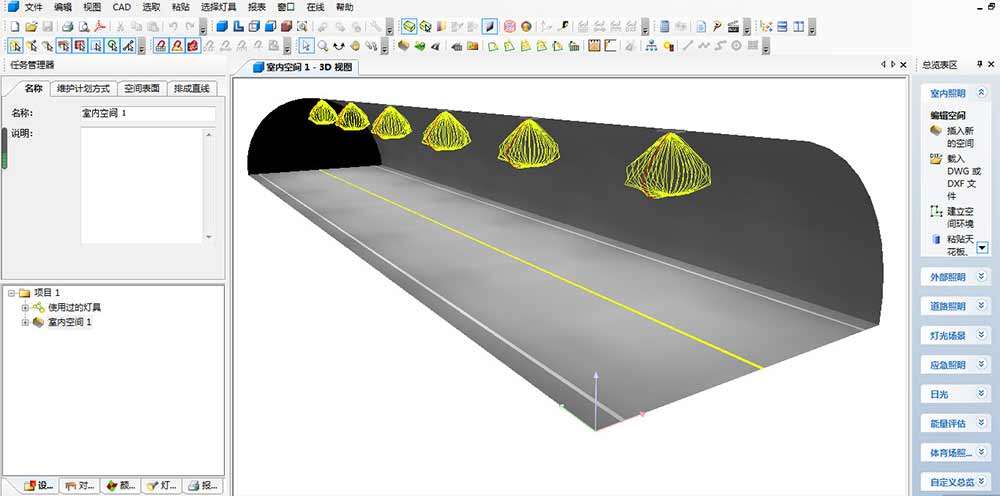Click the hand pan view tool
This screenshot has width=1000, height=496.
(x=355, y=45)
